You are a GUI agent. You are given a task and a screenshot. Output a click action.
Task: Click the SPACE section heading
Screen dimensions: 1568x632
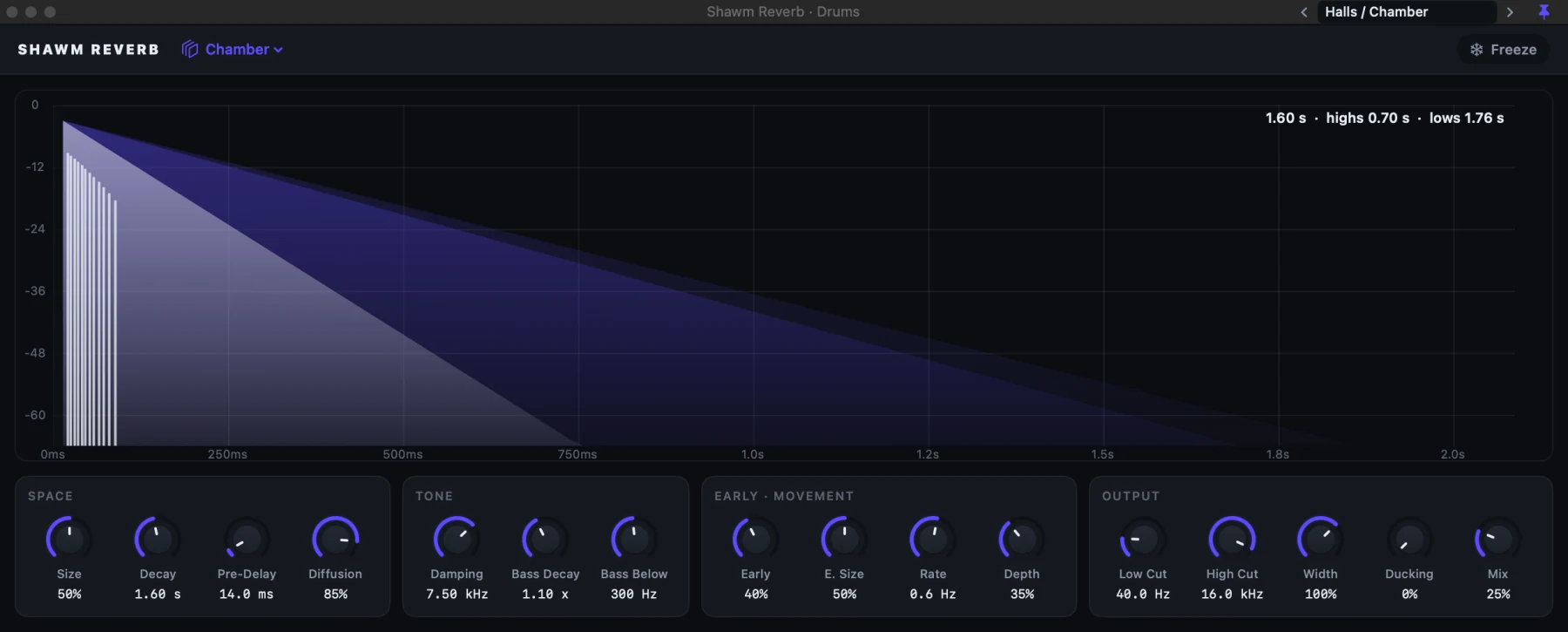(51, 496)
